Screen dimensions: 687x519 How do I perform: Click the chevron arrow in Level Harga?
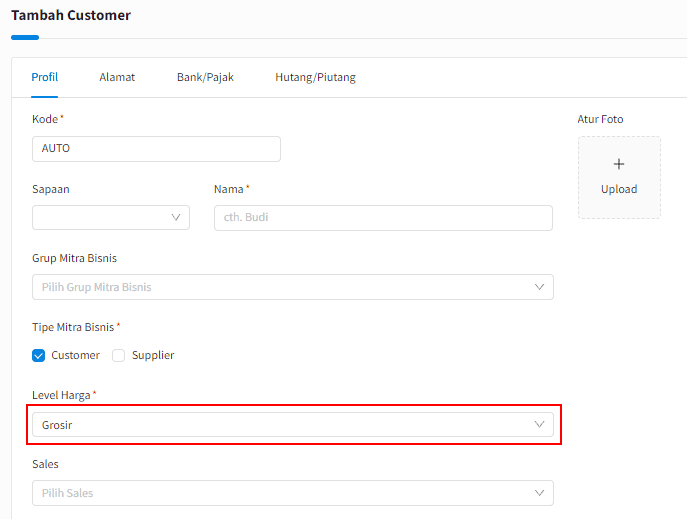pos(540,425)
